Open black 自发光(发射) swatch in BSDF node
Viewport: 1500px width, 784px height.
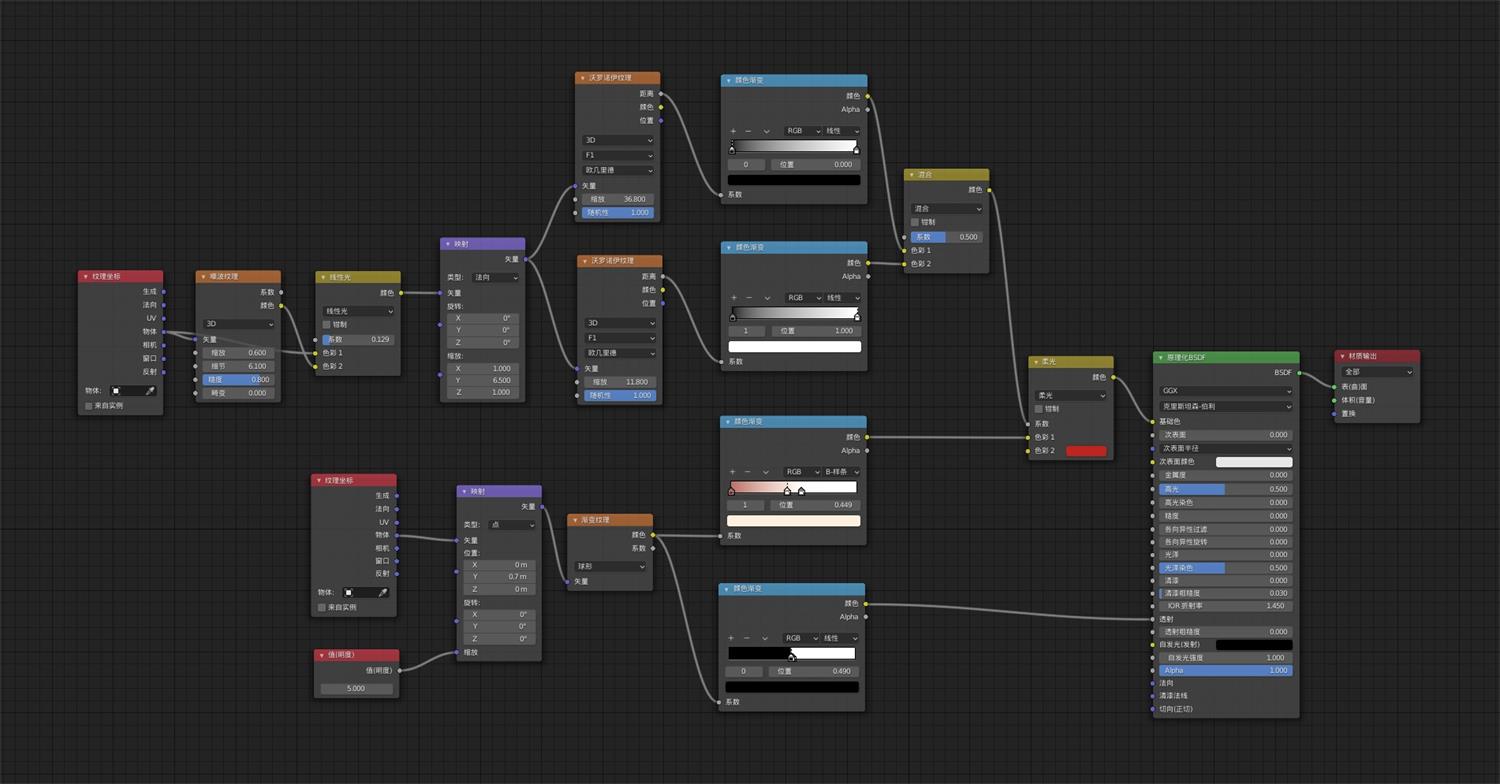click(x=1254, y=645)
